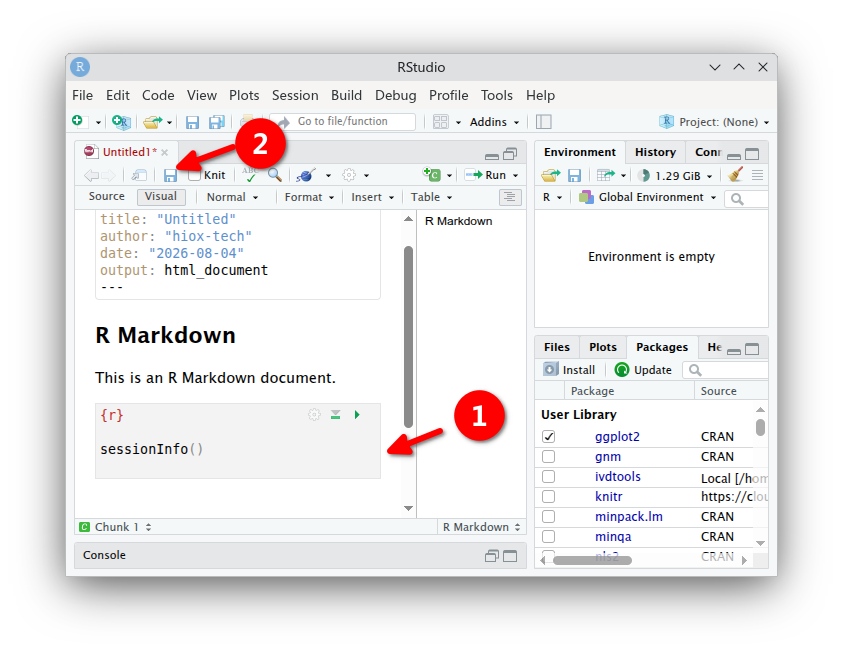The width and height of the screenshot is (843, 654).
Task: Toggle the document outline icon
Action: tap(510, 197)
